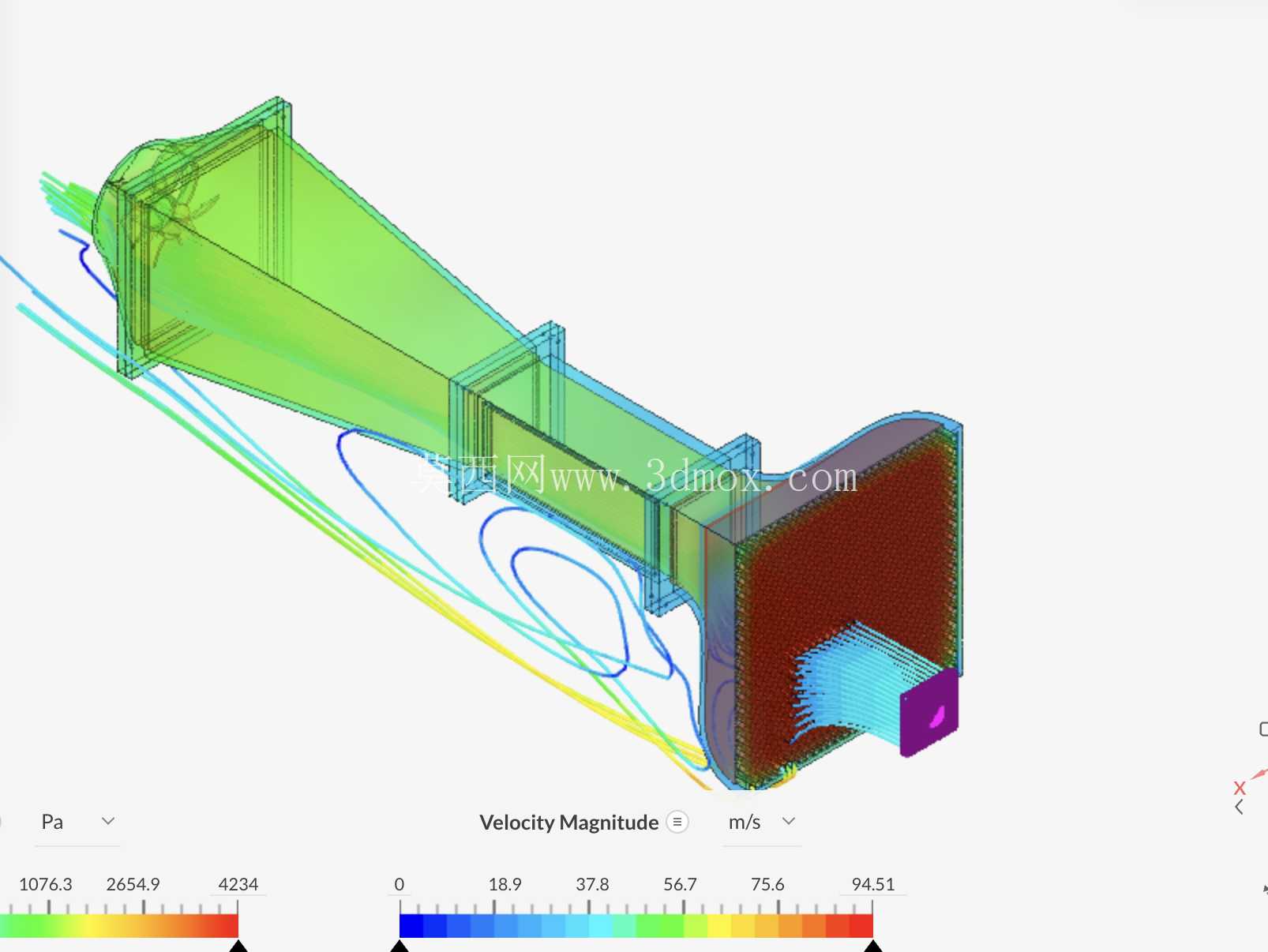Click the 18.9 velocity tick label
The width and height of the screenshot is (1268, 952).
(x=505, y=884)
